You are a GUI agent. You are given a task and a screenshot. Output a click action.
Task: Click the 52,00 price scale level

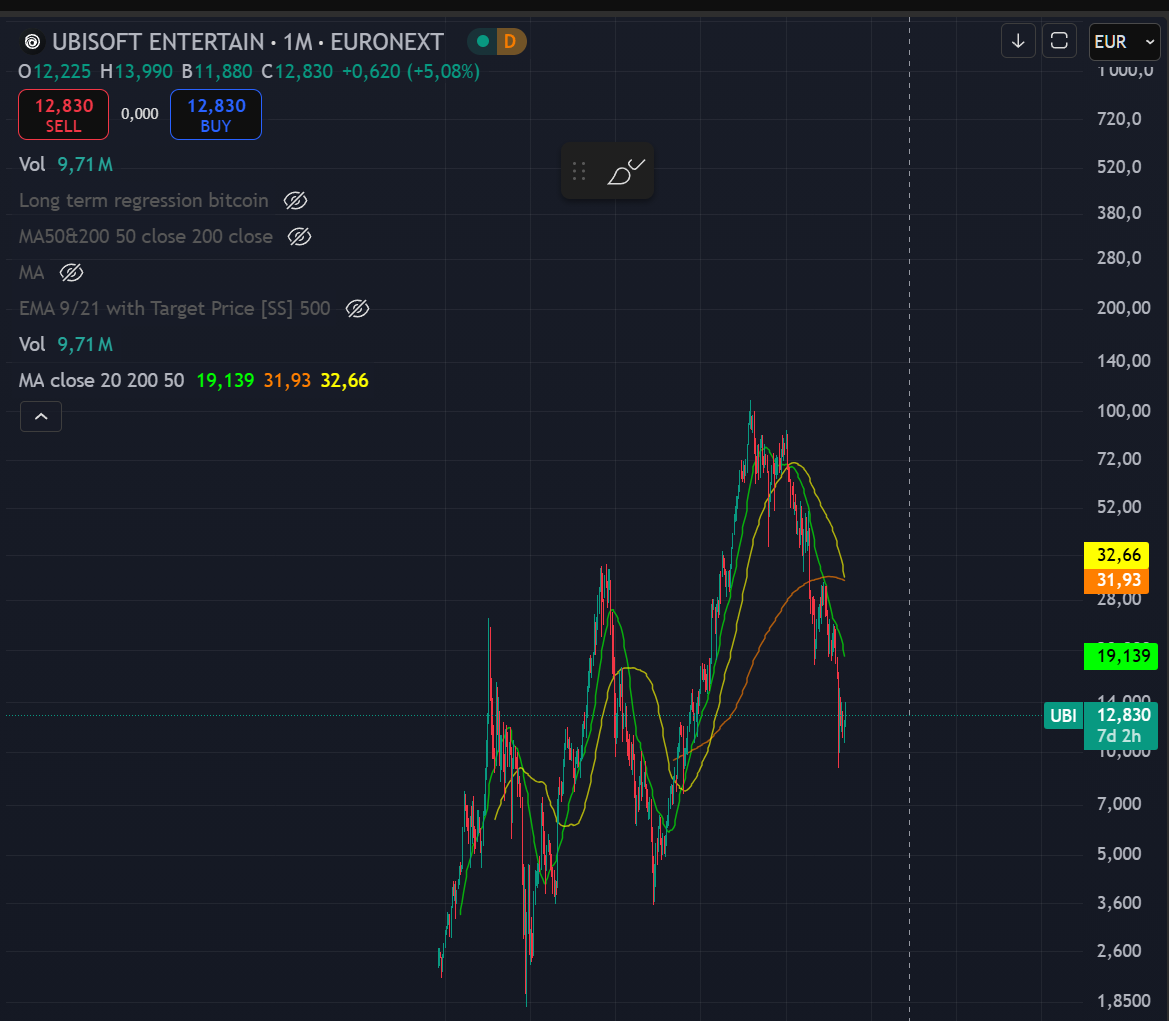coord(1119,507)
